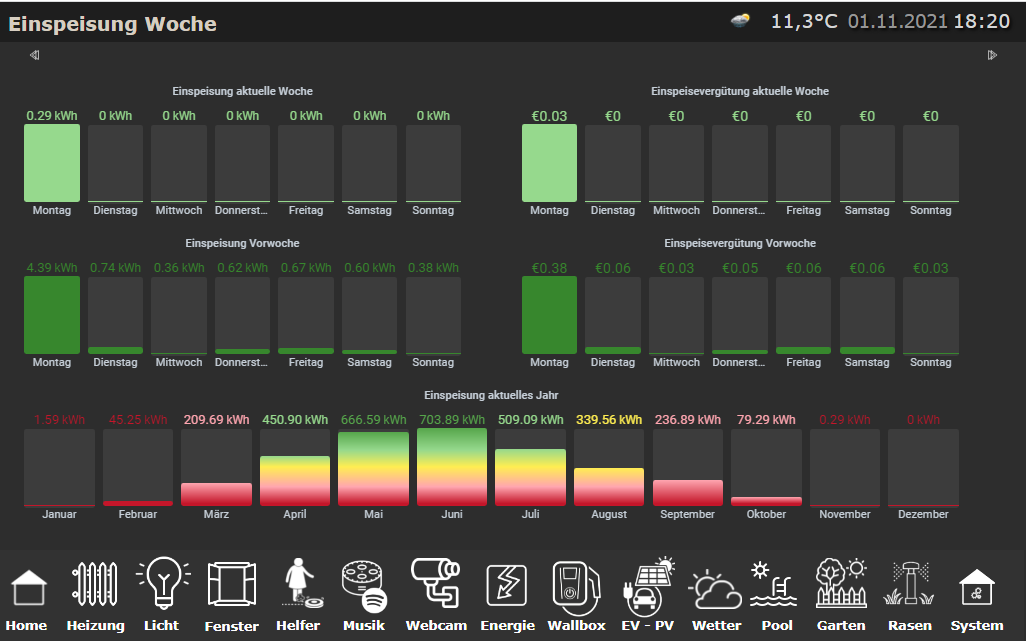
Task: Open the Rasen sprinkler icon
Action: point(910,583)
